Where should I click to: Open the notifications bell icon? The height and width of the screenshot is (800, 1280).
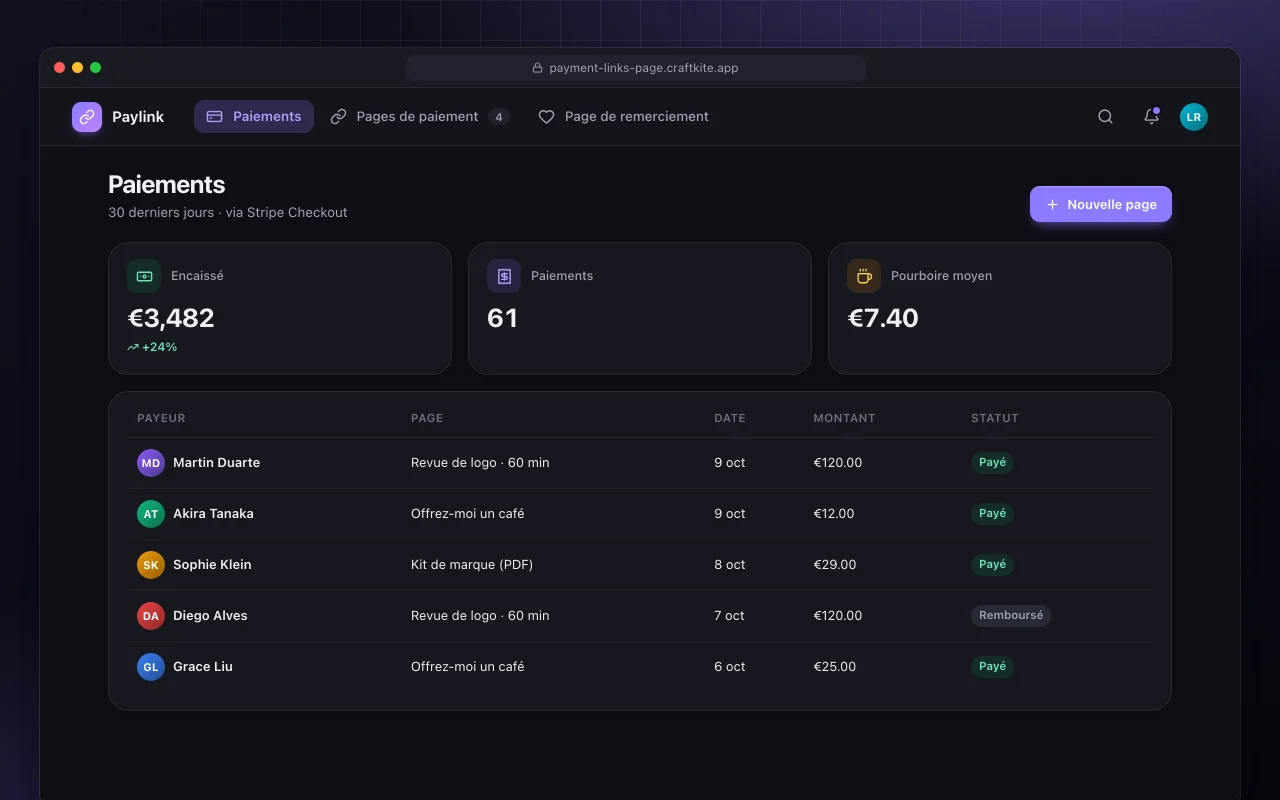click(1151, 117)
